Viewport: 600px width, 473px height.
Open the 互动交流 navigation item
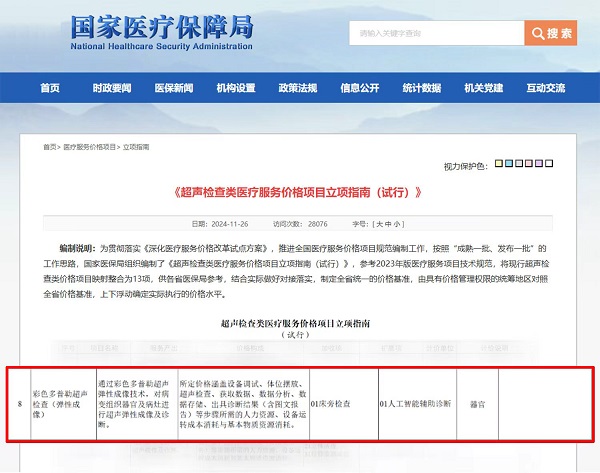(x=546, y=88)
